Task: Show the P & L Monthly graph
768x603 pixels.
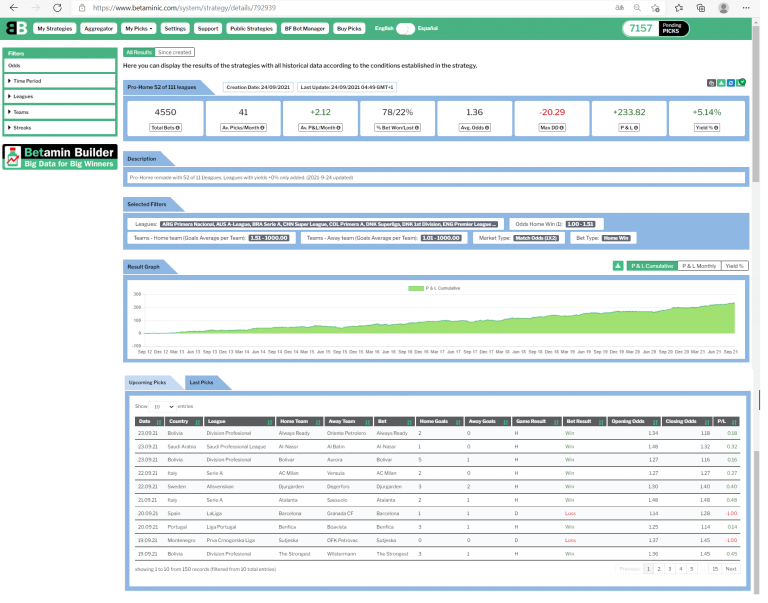Action: [x=698, y=266]
